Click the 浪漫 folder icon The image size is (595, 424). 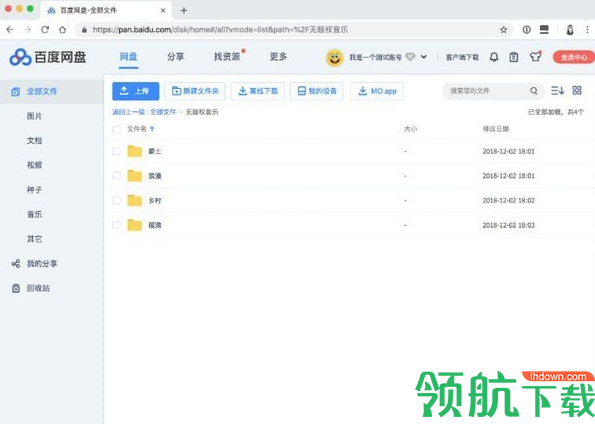pyautogui.click(x=134, y=176)
